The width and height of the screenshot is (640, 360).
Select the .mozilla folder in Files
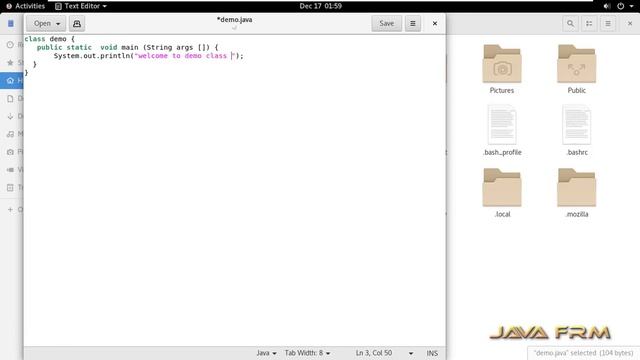[x=576, y=193]
